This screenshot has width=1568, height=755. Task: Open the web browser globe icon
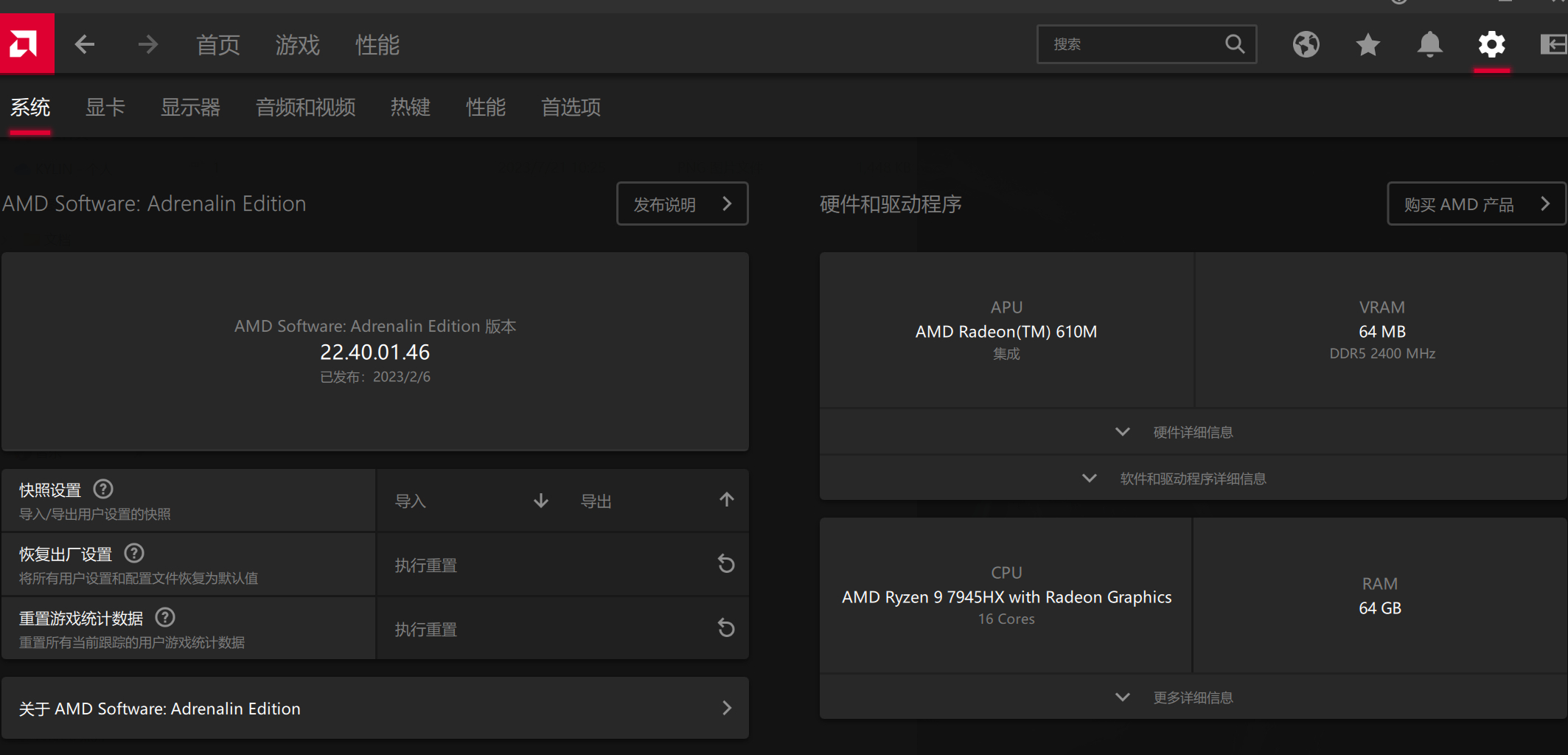(1306, 44)
